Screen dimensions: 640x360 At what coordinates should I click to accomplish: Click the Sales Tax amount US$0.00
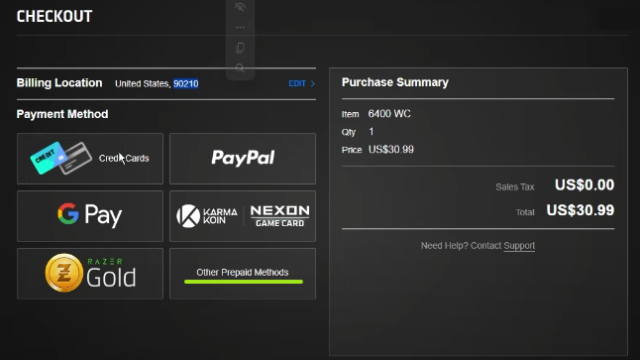point(584,185)
